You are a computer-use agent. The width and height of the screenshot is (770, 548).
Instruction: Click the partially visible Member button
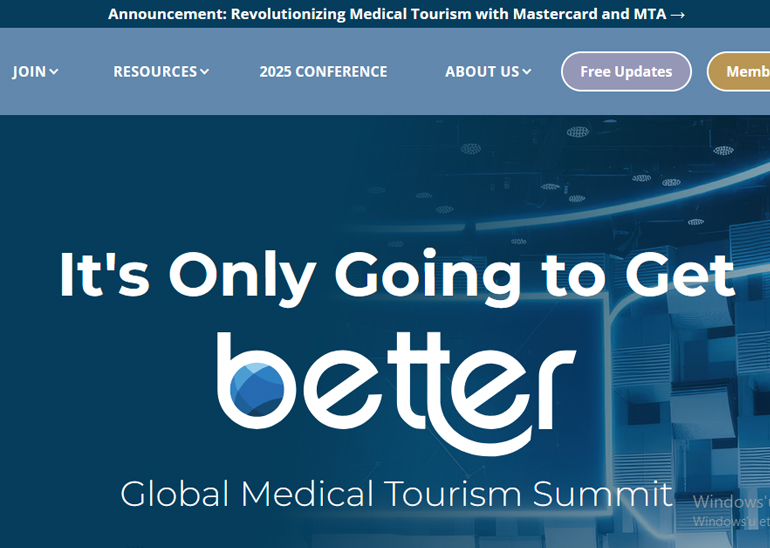[x=739, y=72]
